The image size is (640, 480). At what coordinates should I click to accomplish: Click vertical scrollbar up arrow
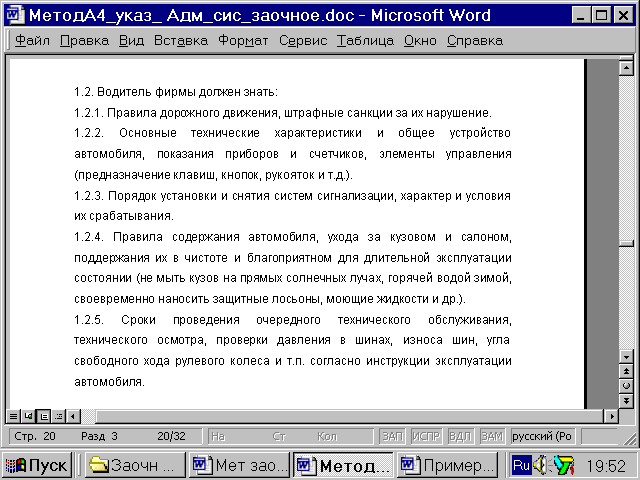pos(626,67)
